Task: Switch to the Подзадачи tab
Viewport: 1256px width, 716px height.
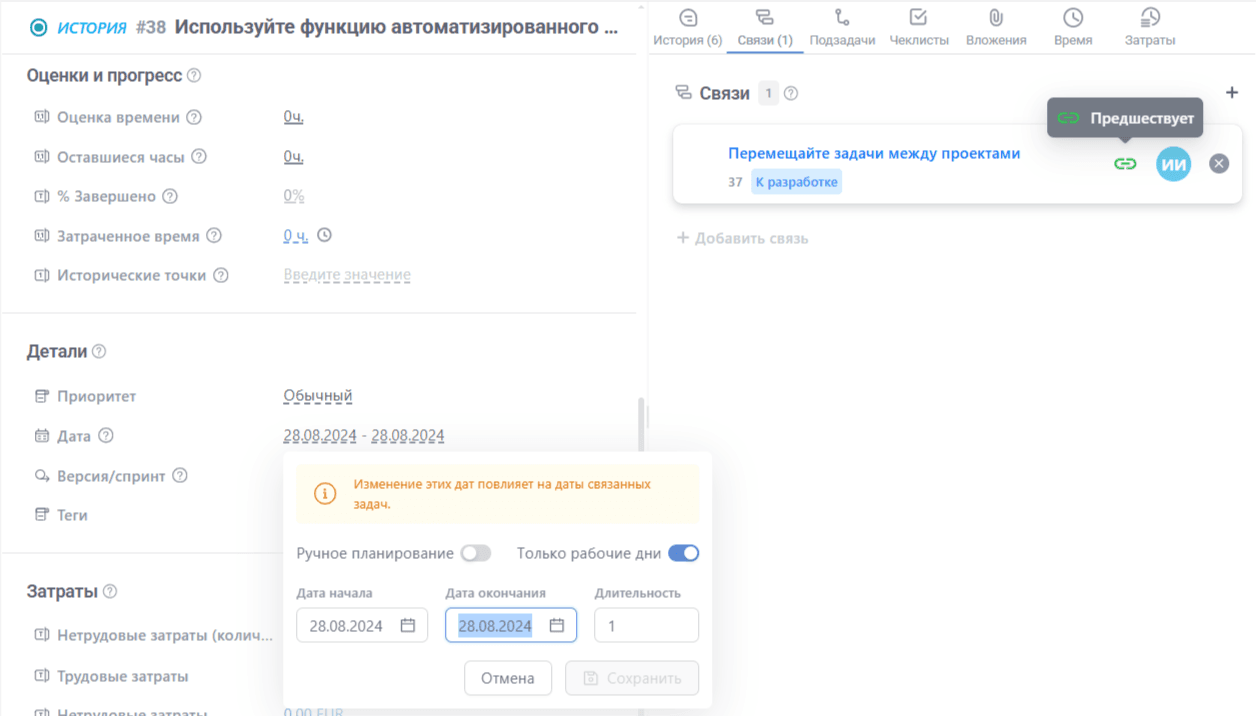Action: tap(842, 28)
